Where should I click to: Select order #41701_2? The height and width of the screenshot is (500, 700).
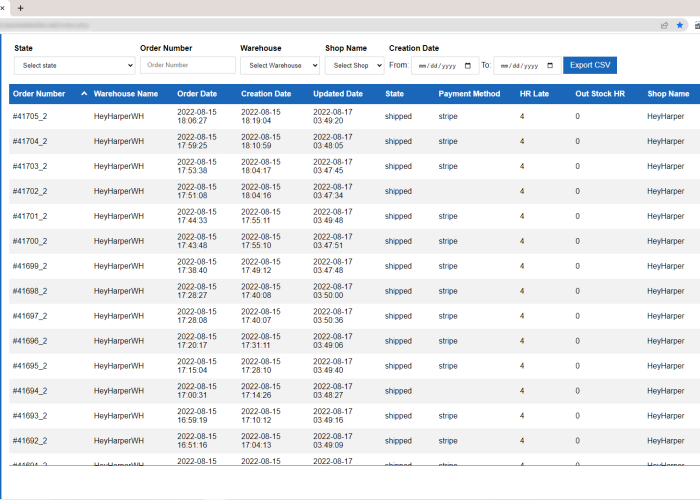pos(30,217)
